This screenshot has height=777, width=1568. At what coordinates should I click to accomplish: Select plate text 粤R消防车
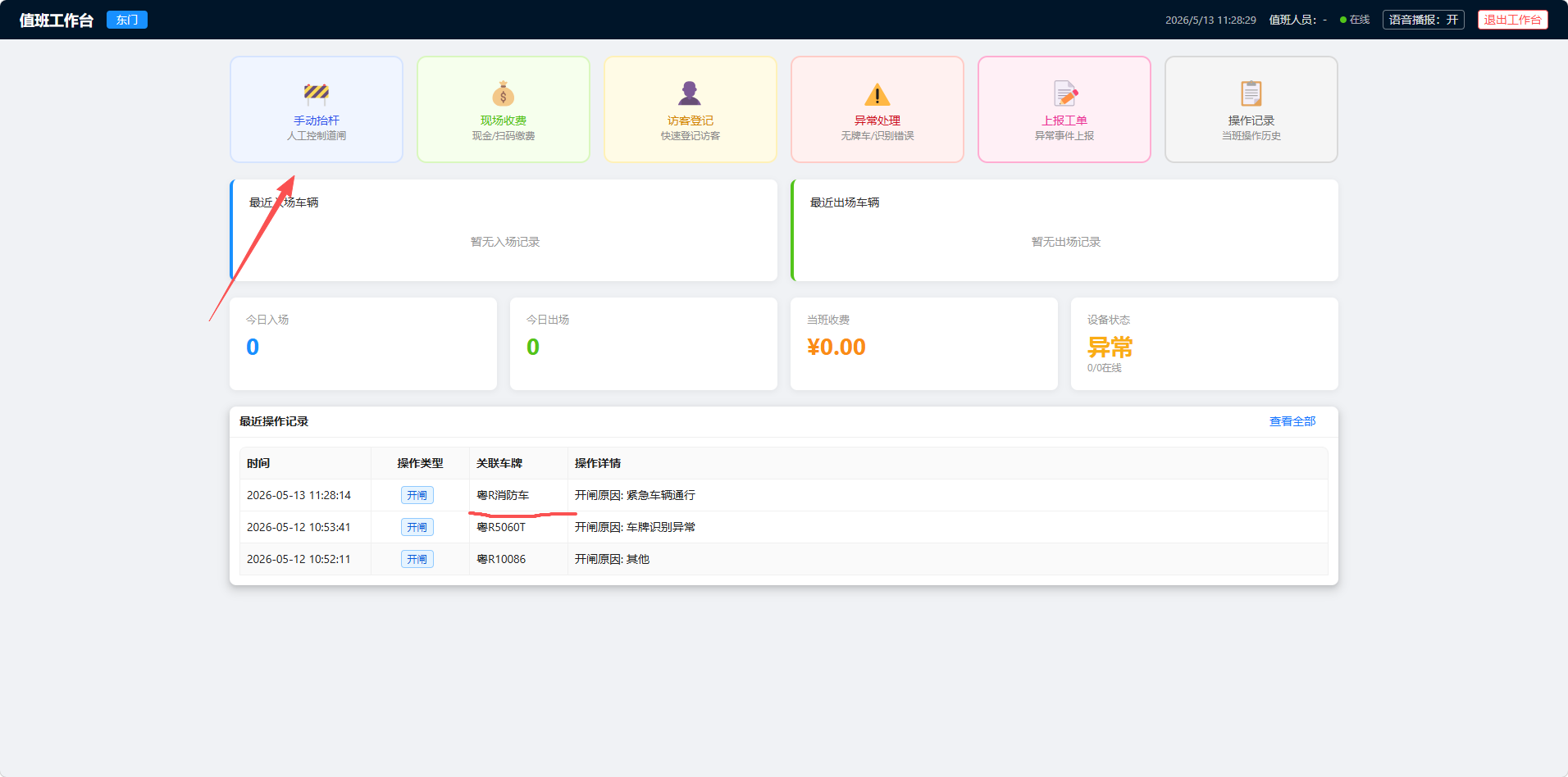[x=503, y=495]
